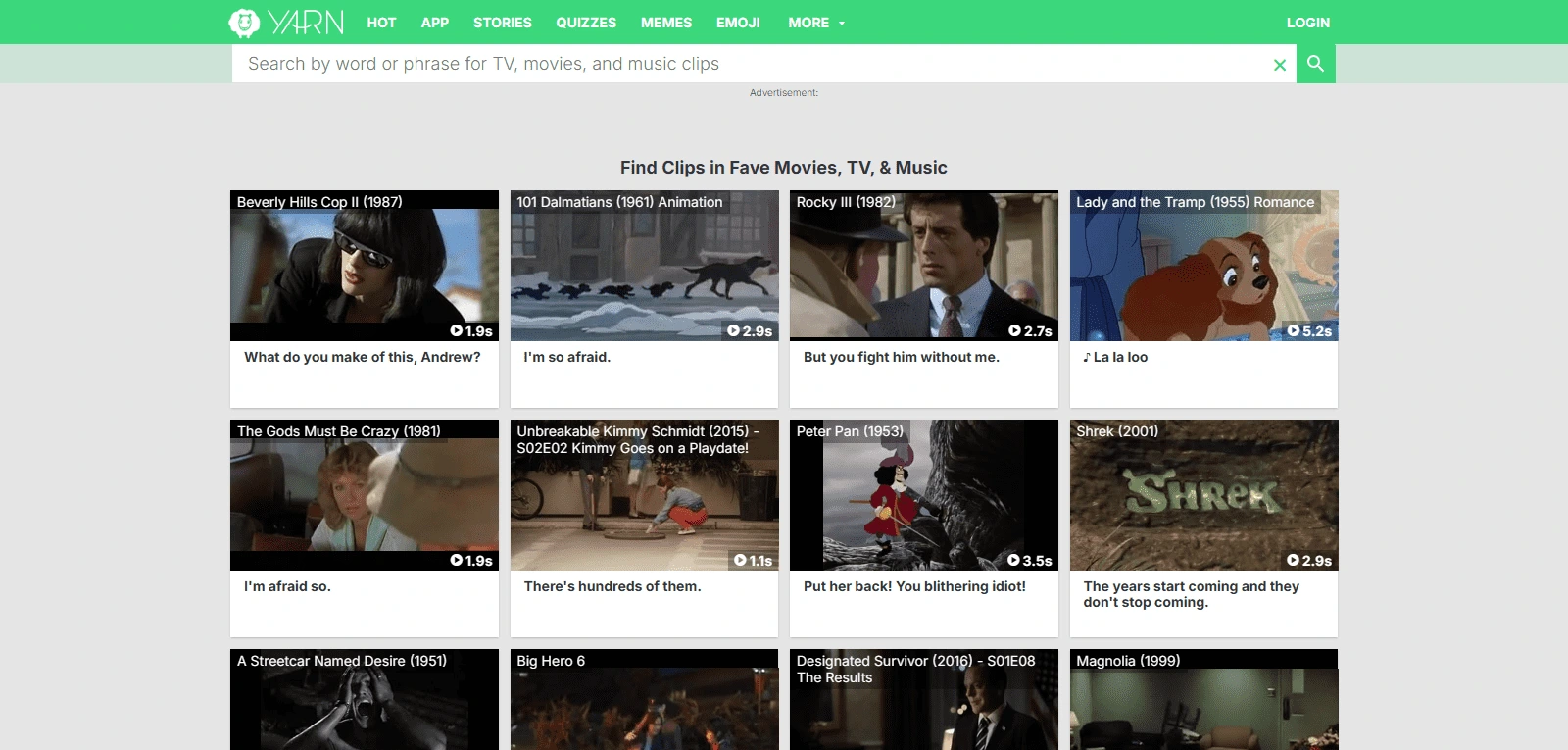Click quote "Put her back! You blithering idiot!"

[x=914, y=586]
